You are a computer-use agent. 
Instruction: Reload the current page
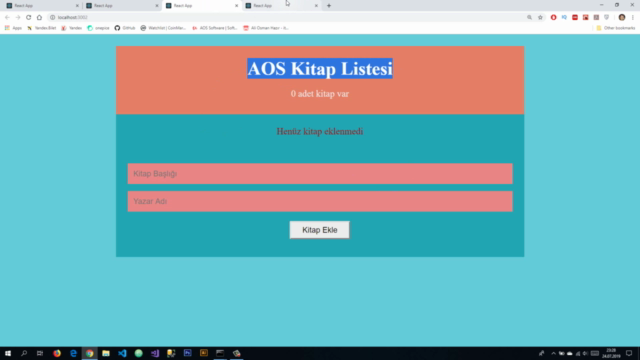pyautogui.click(x=29, y=17)
